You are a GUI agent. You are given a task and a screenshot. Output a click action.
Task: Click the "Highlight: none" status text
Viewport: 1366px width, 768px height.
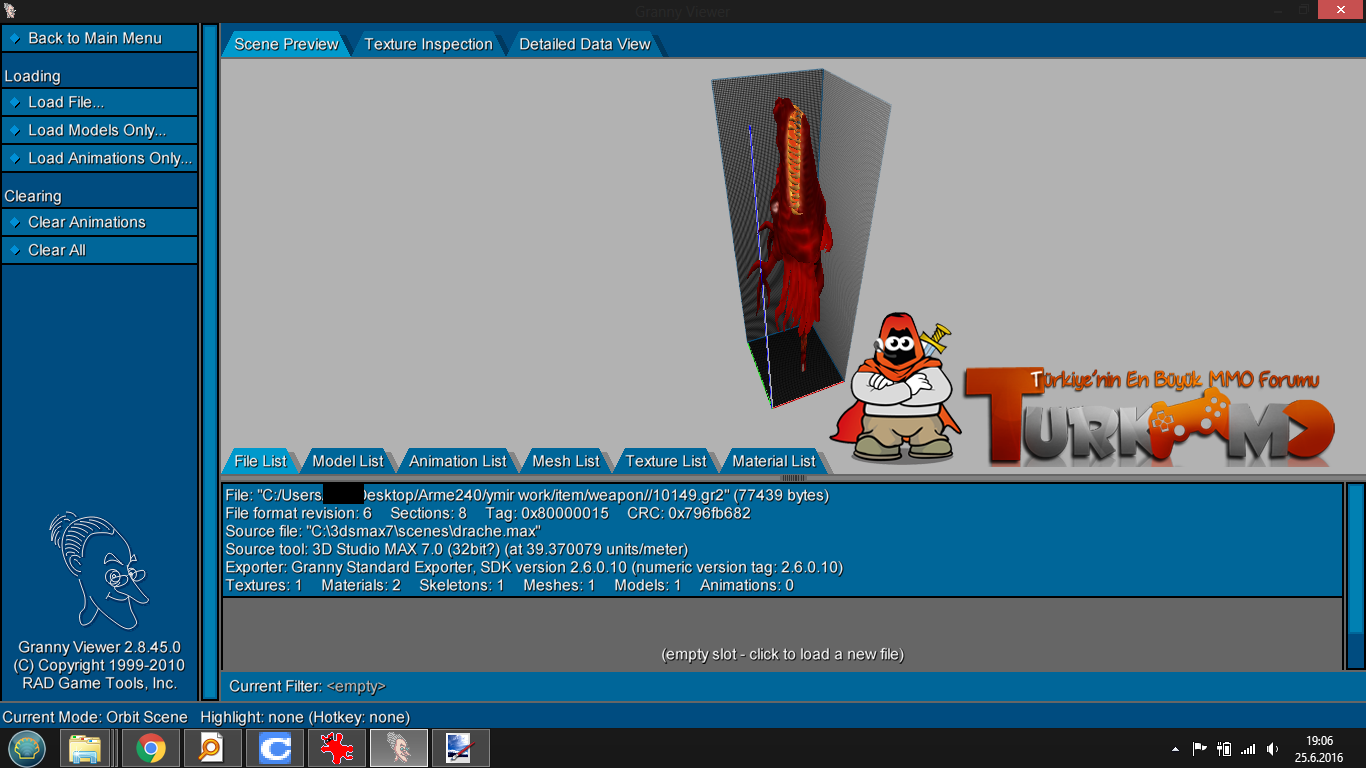click(305, 717)
